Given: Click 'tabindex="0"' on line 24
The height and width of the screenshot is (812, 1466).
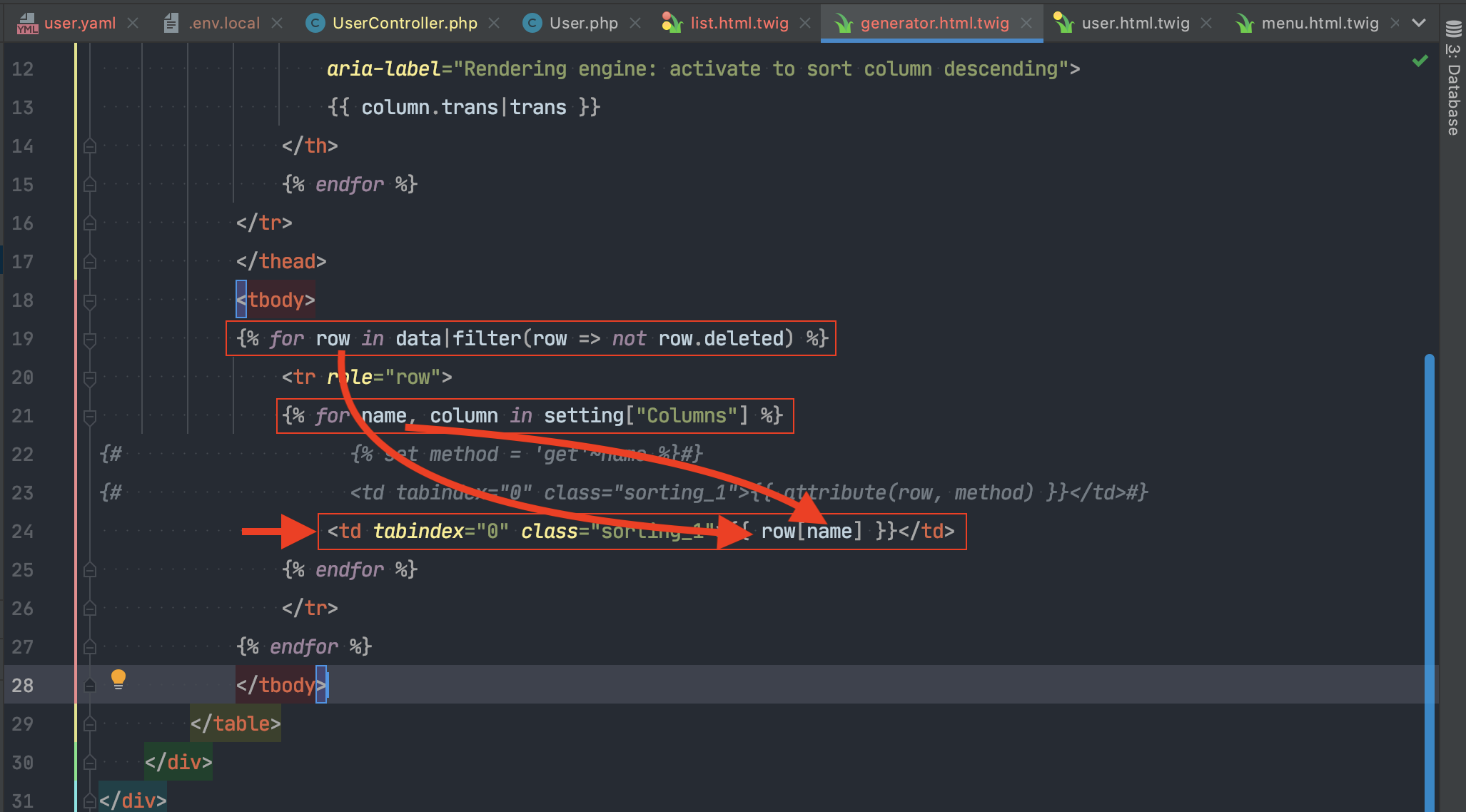Looking at the screenshot, I should [441, 532].
